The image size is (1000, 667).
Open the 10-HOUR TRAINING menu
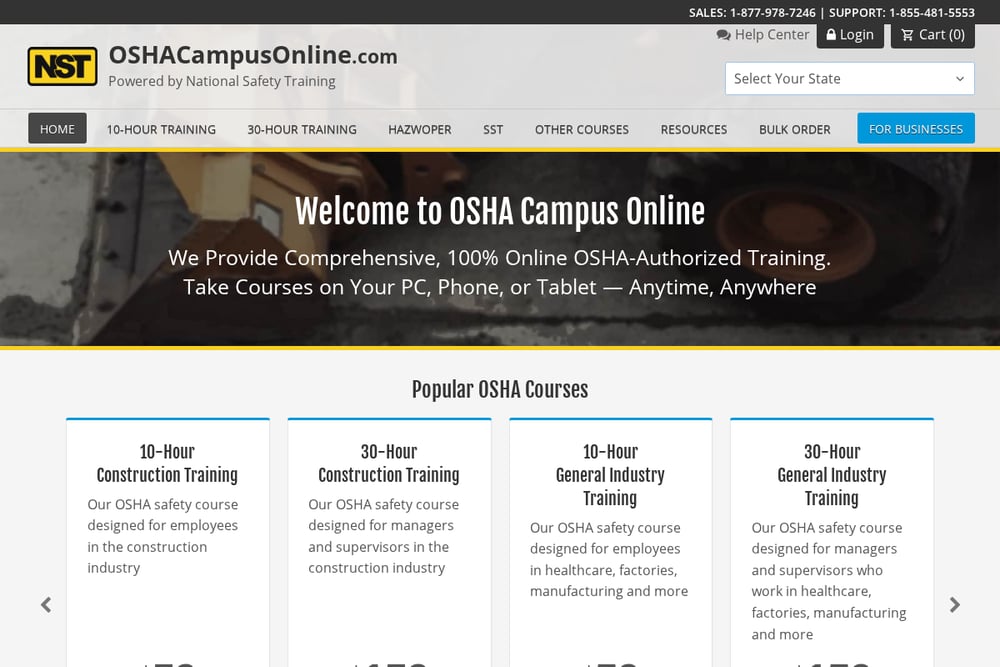(161, 129)
